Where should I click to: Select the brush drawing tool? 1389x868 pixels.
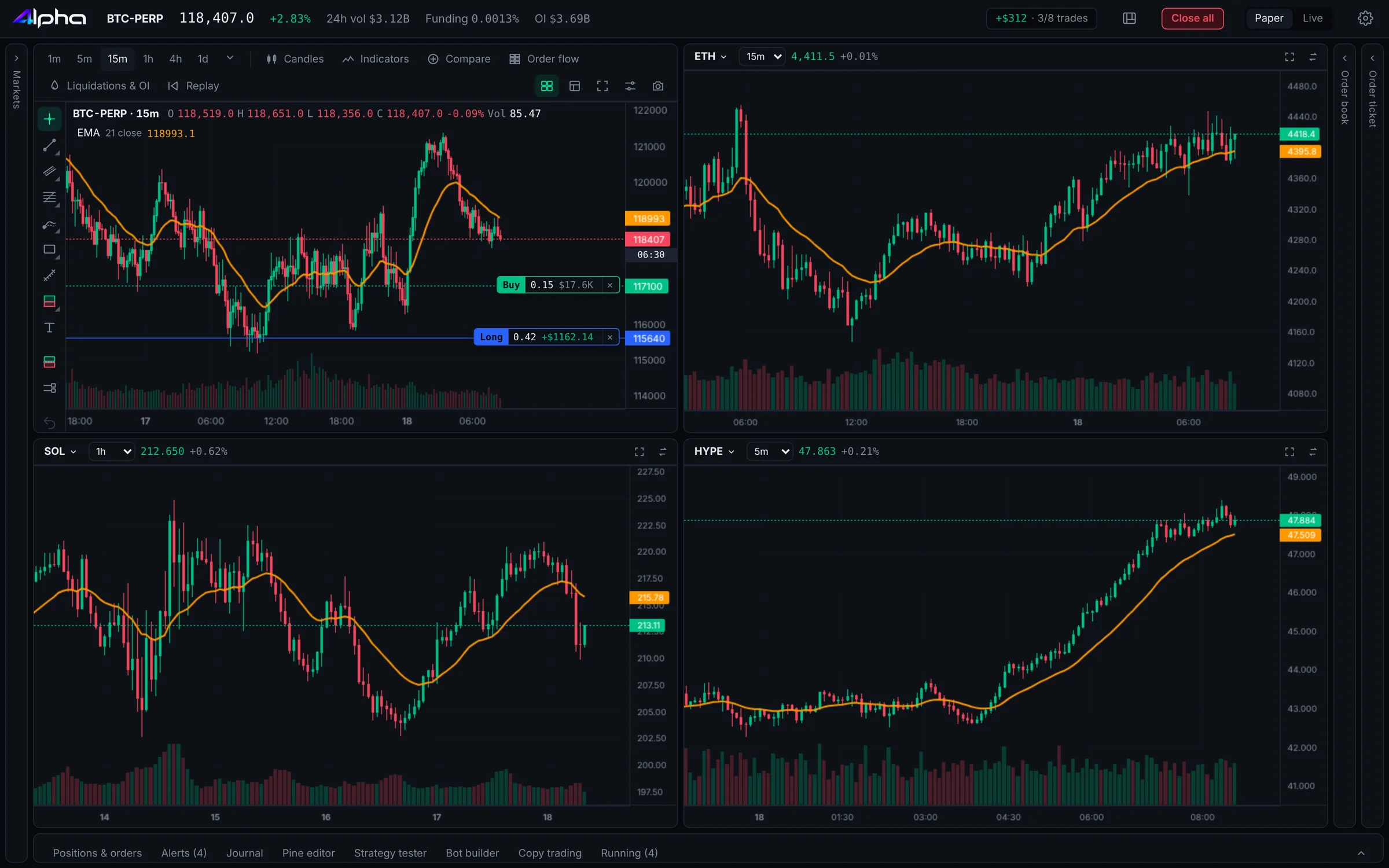49,225
